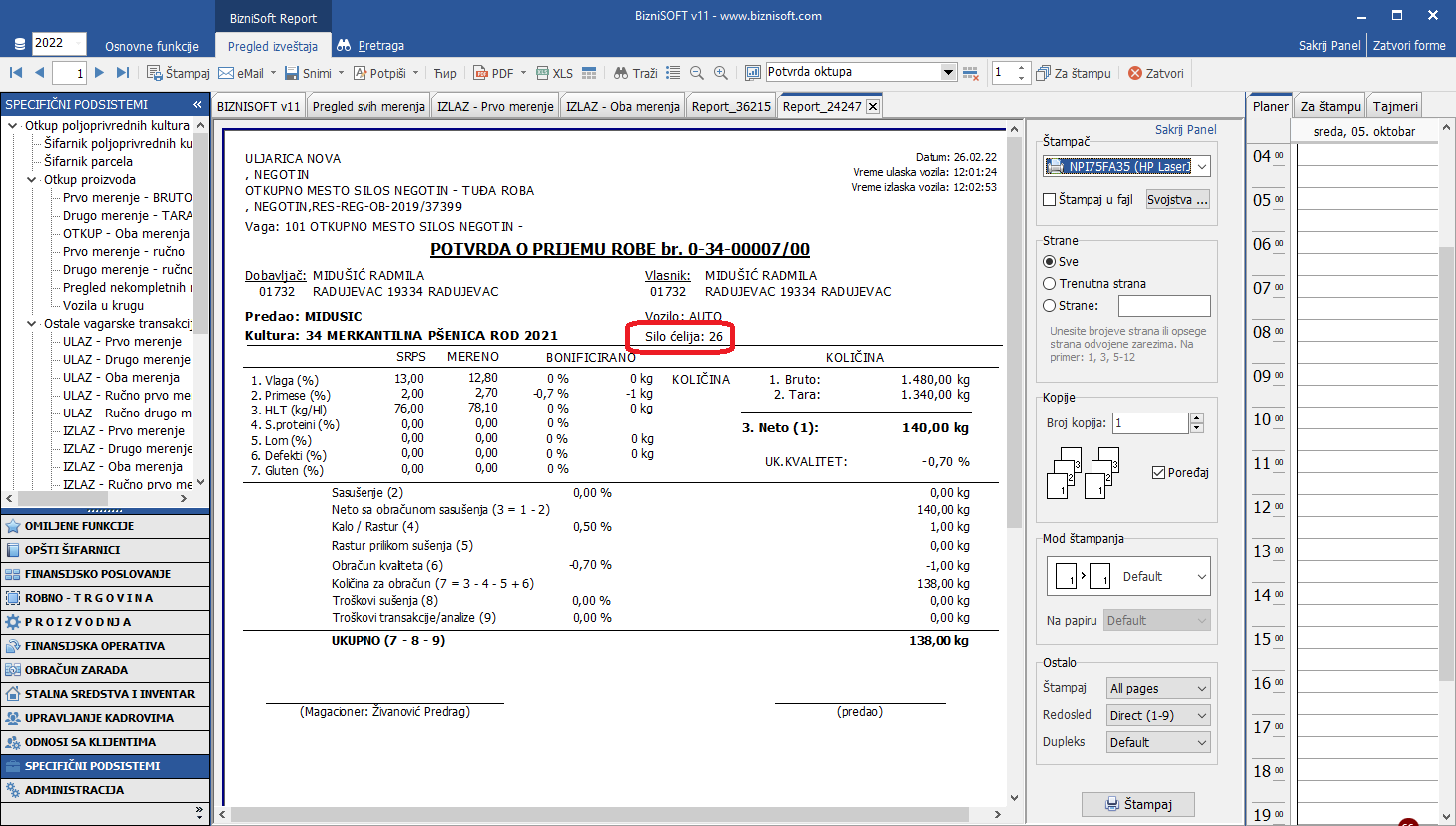Open the printer selection dropdown
This screenshot has width=1456, height=826.
point(1202,167)
